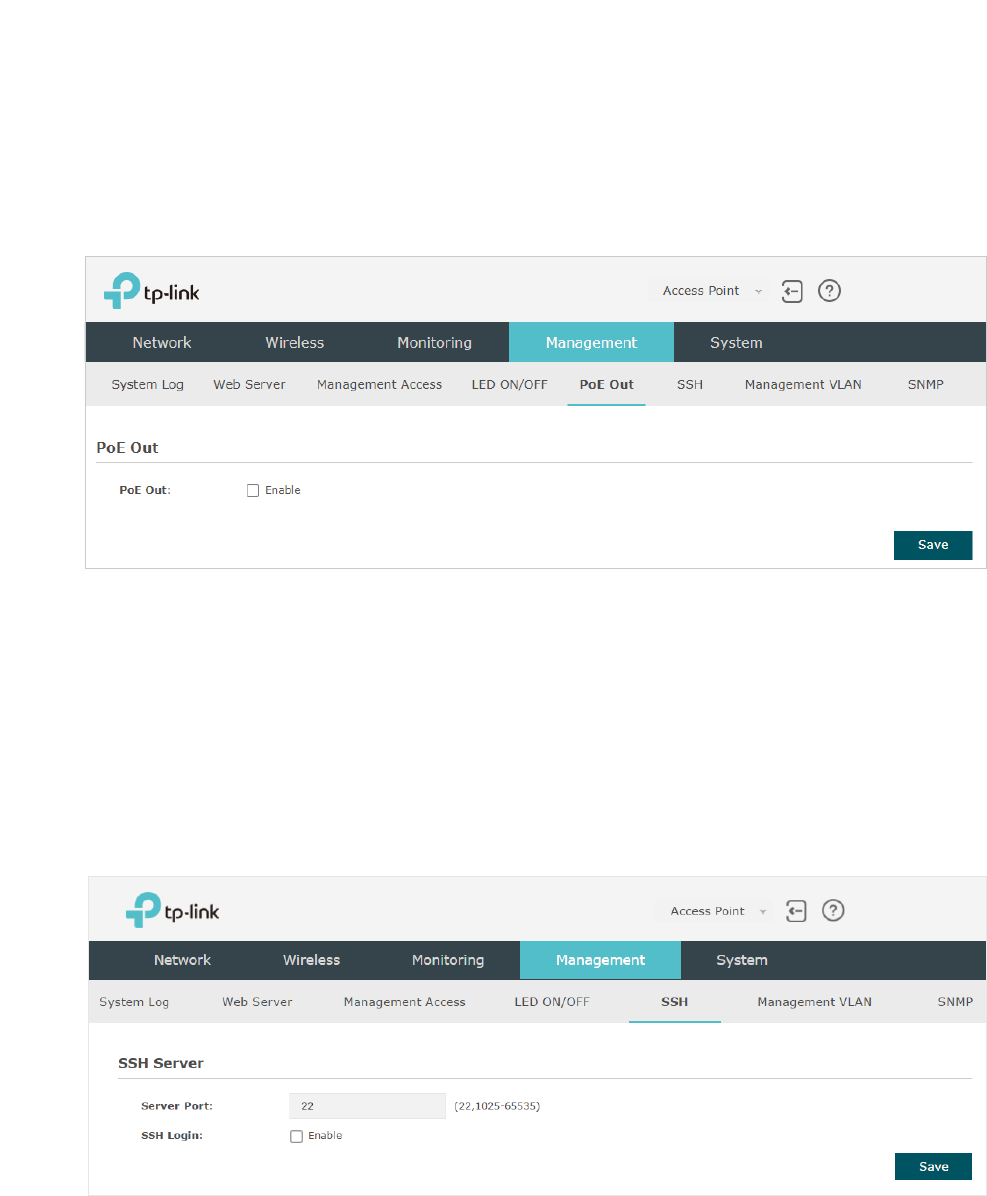Select the SSH tab in the SSH Server panel
Viewport: 987px width, 1196px height.
pos(674,1001)
